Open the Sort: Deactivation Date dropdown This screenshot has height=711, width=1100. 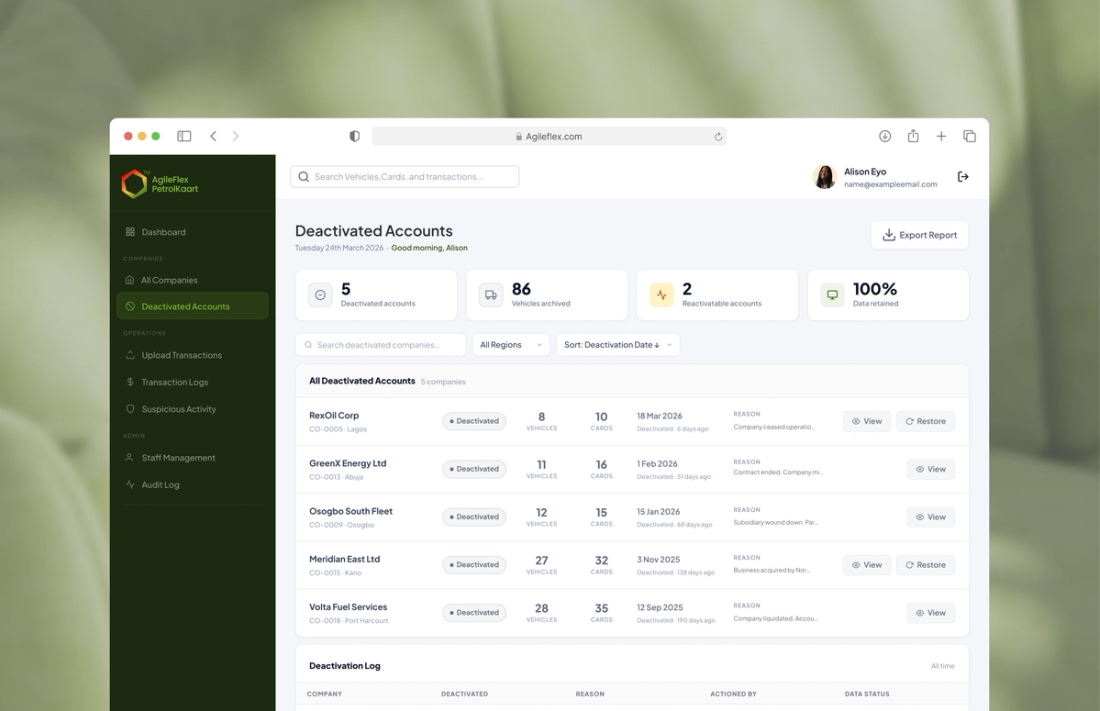click(617, 345)
